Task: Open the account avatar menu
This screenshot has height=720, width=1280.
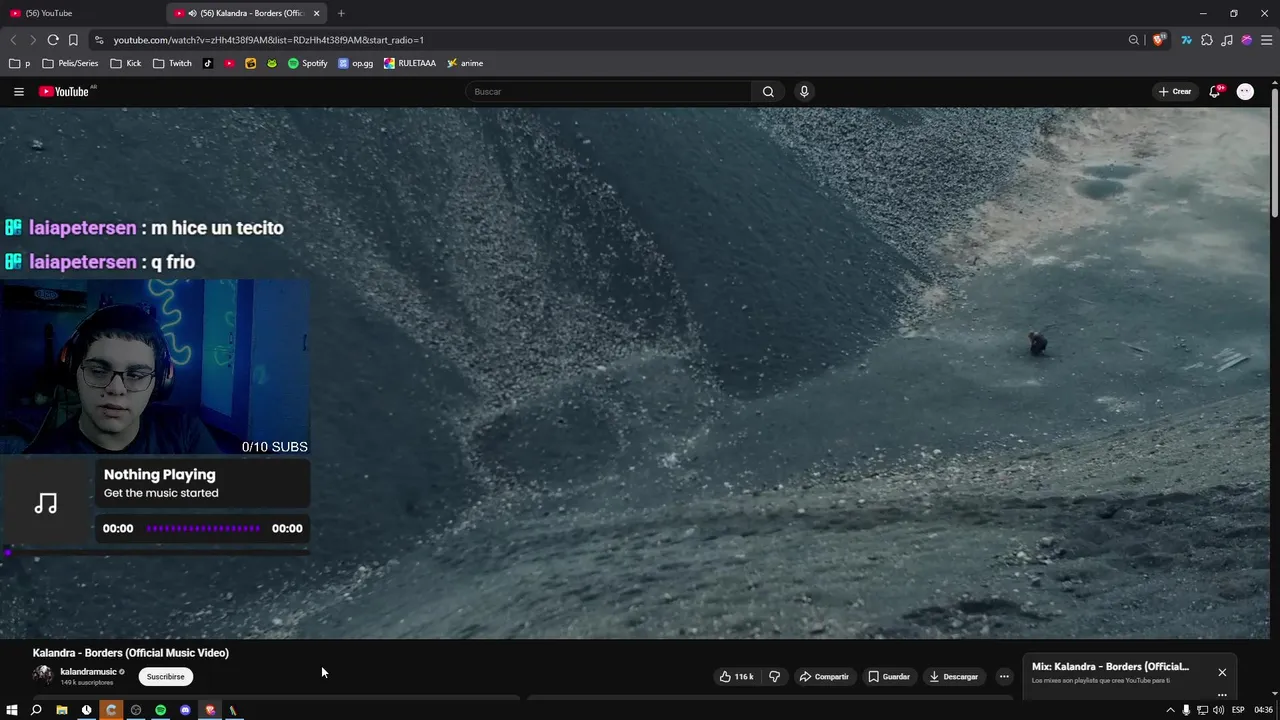Action: (1245, 92)
